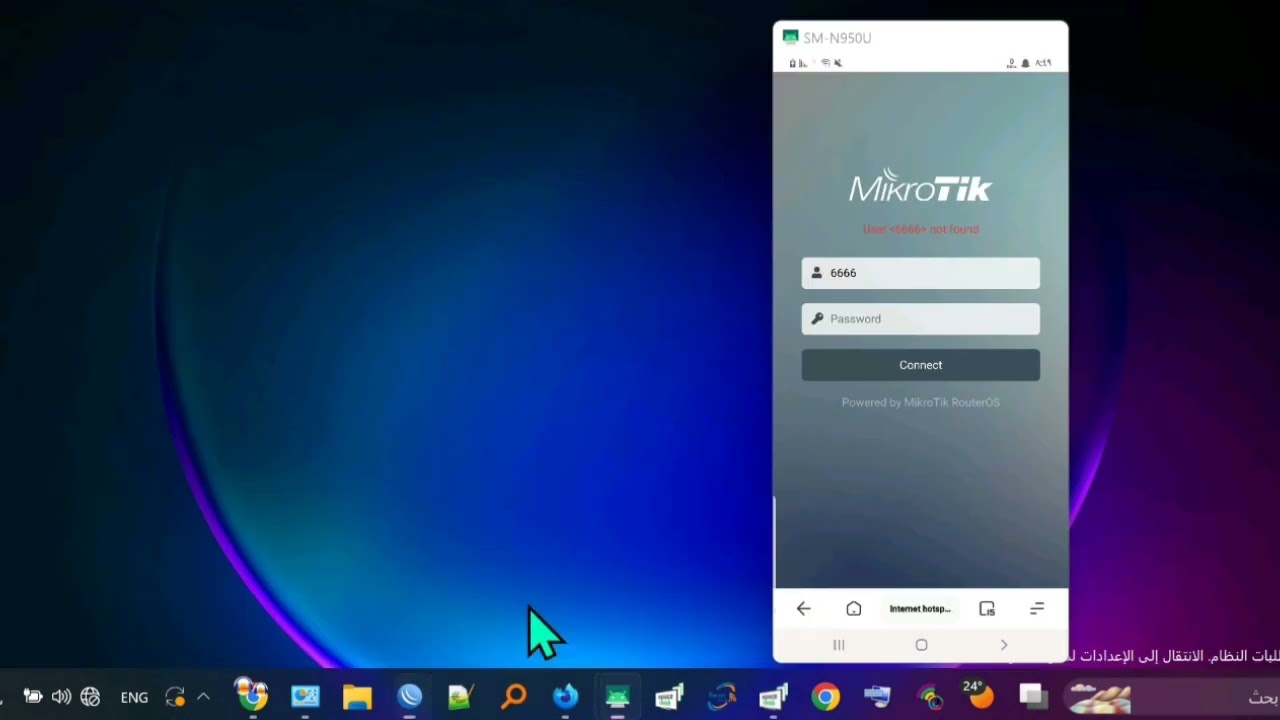This screenshot has width=1280, height=720.
Task: Open File Explorer from the taskbar
Action: click(357, 697)
